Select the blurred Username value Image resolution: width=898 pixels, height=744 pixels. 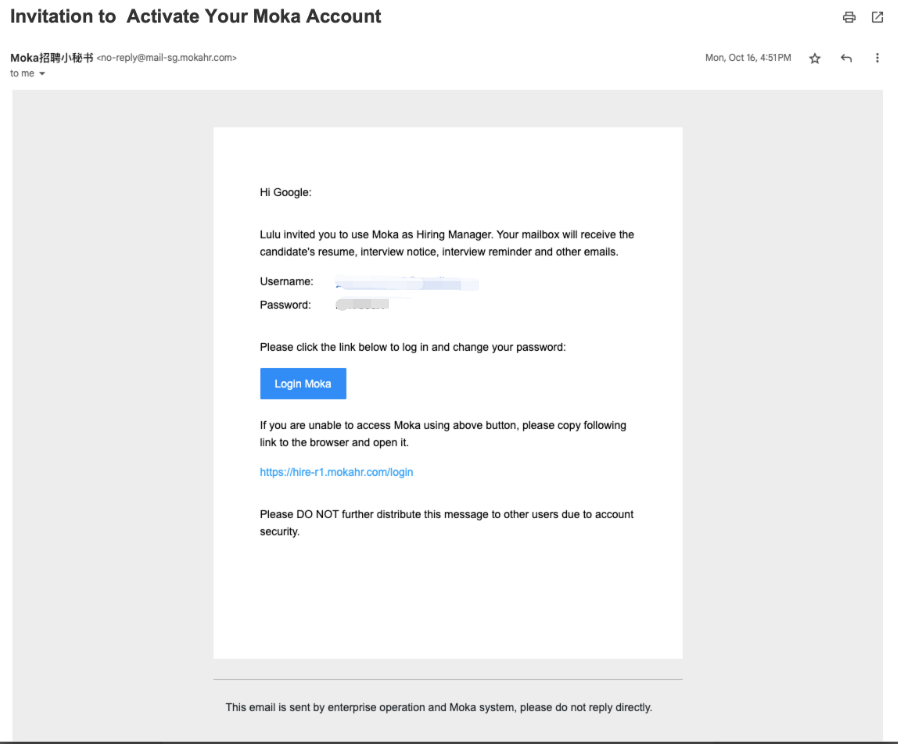tap(406, 284)
